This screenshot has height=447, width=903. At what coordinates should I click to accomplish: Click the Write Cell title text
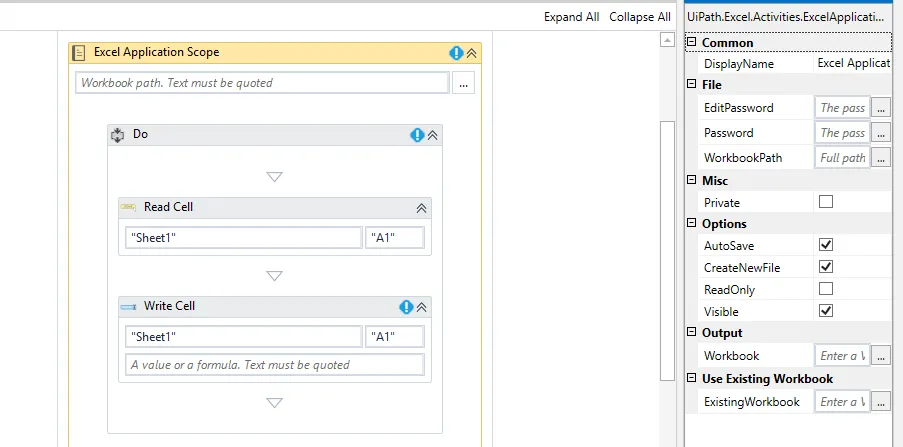169,306
